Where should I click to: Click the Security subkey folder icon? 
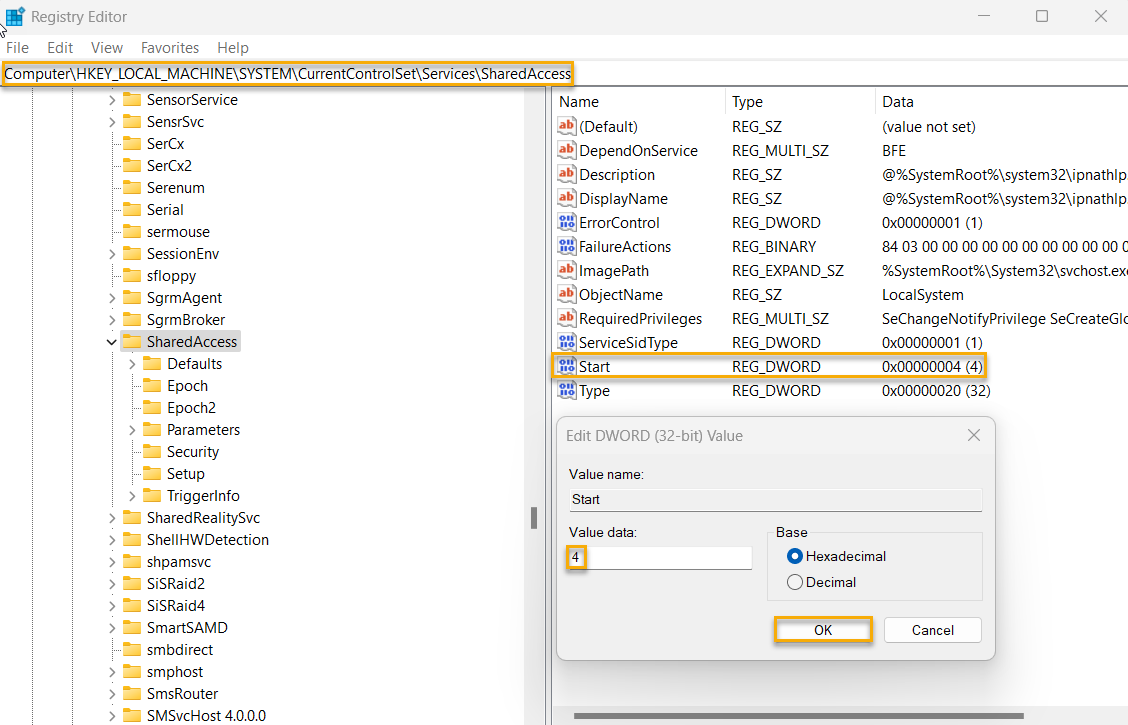point(152,452)
